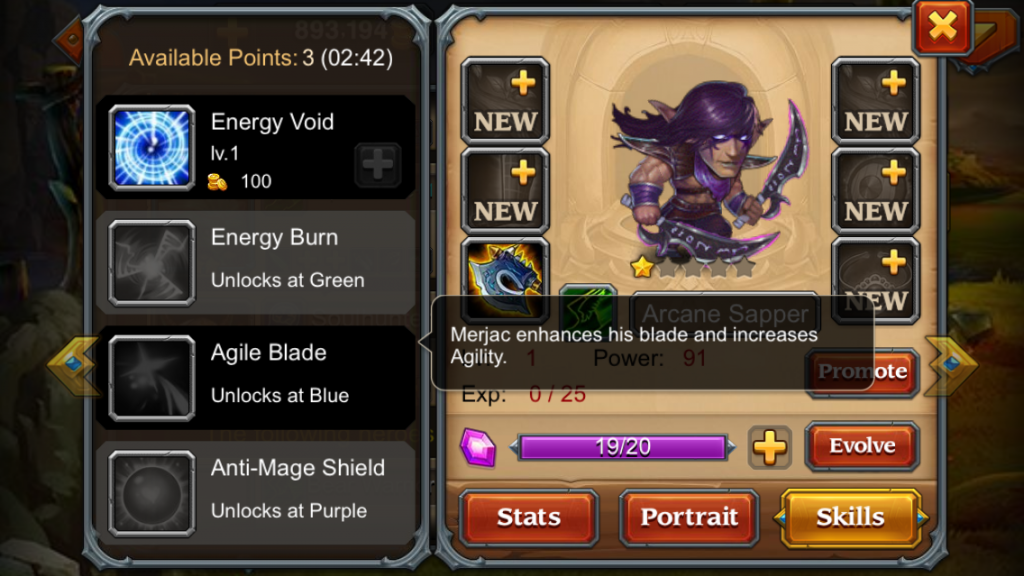Switch to previous hero with left arrow
1024x576 pixels.
(x=72, y=366)
